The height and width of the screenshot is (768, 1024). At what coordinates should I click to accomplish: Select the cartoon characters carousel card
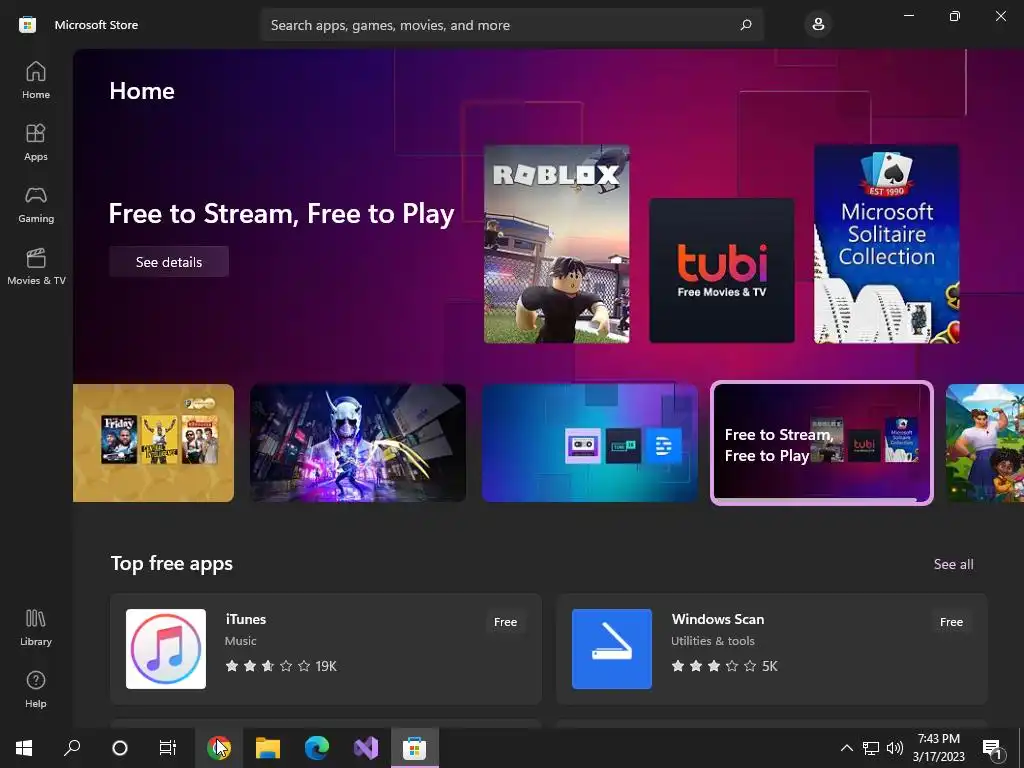(985, 443)
